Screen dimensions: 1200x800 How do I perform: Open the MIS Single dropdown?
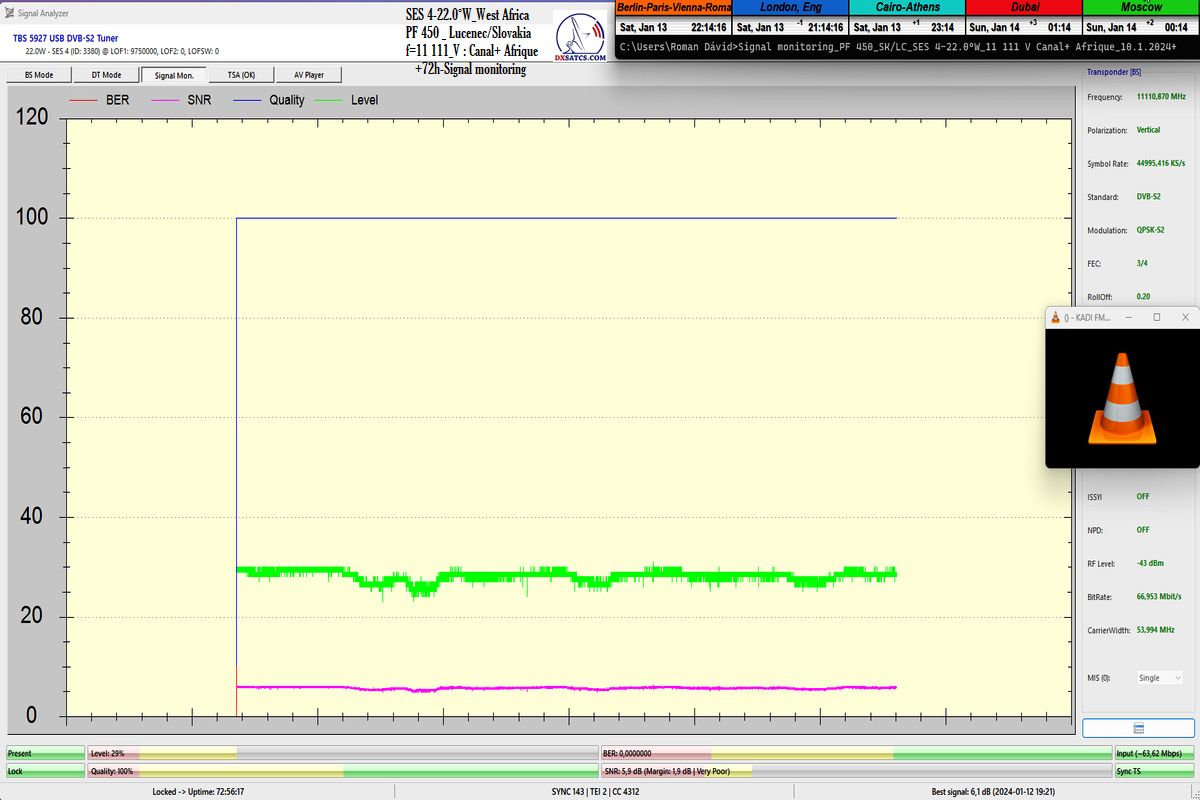[x=1159, y=678]
